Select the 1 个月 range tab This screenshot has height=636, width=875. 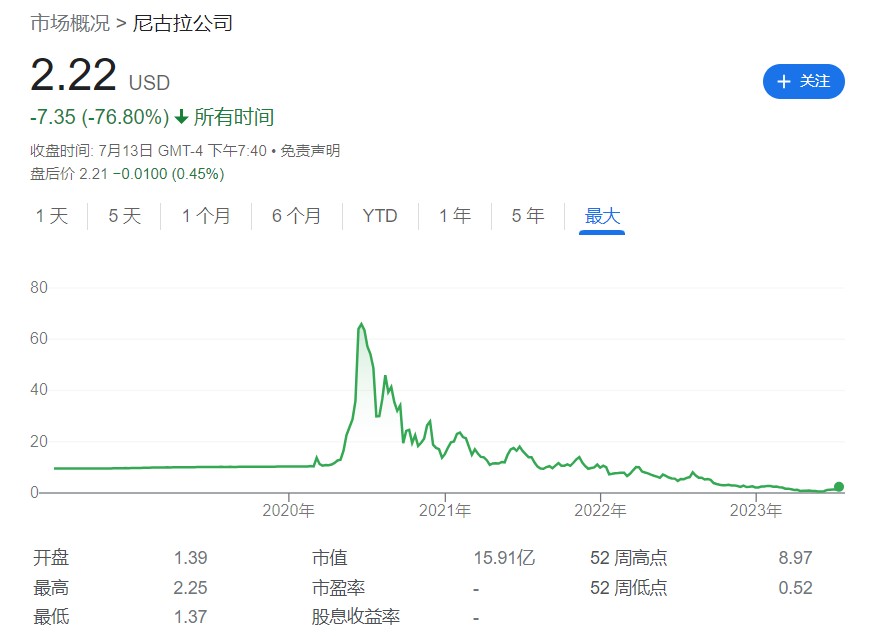pos(206,216)
